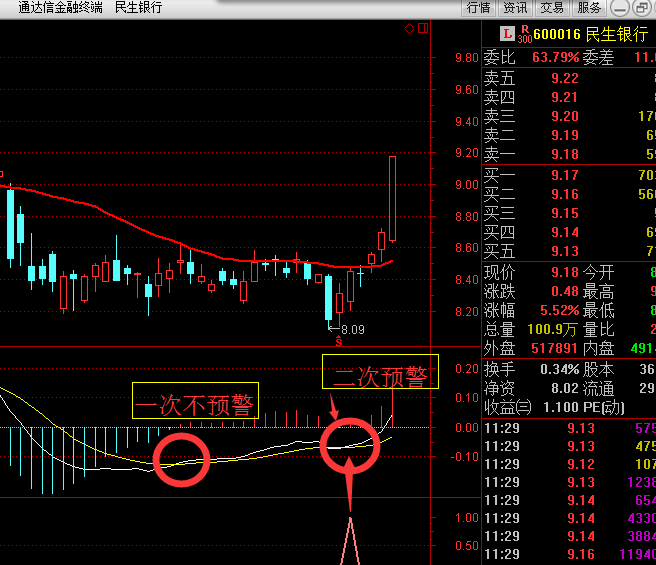Image resolution: width=656 pixels, height=565 pixels.
Task: Select the 卖五 9.22 ask row
Action: tap(569, 78)
